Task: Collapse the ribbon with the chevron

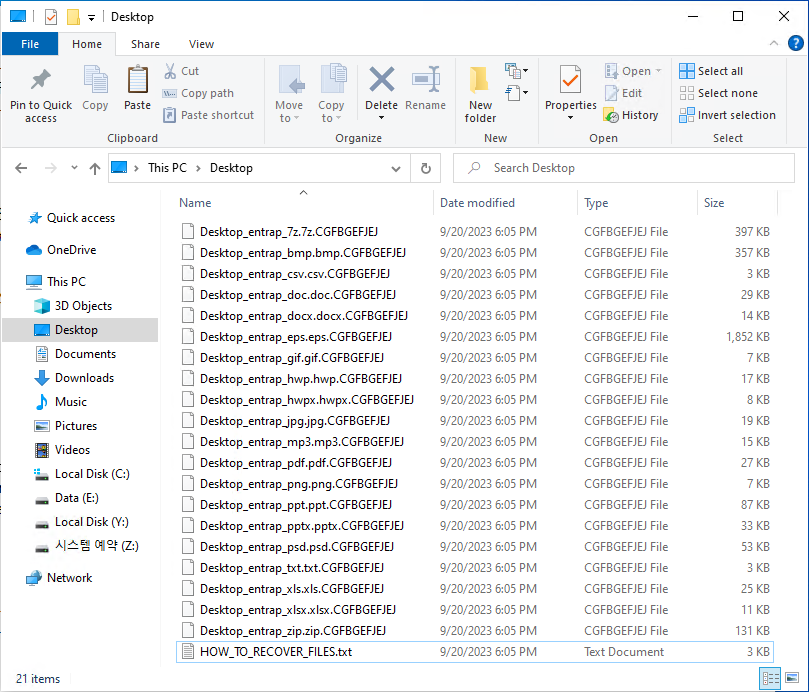Action: (x=774, y=43)
